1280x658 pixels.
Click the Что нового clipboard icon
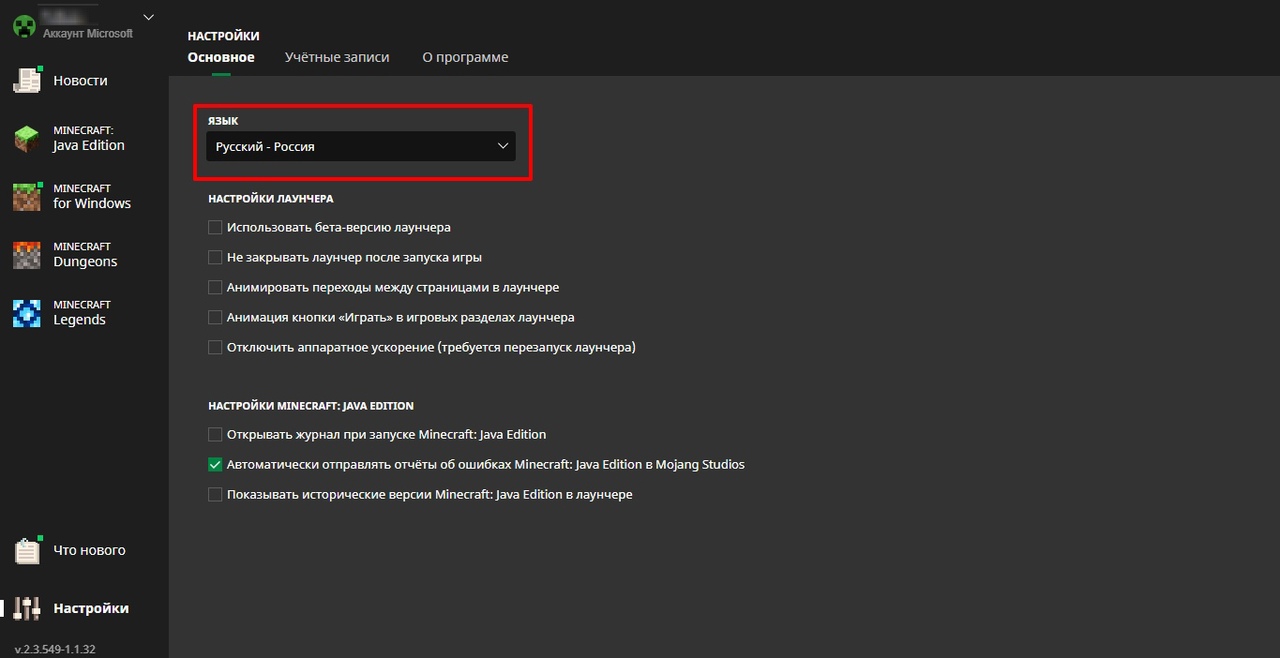(26, 550)
